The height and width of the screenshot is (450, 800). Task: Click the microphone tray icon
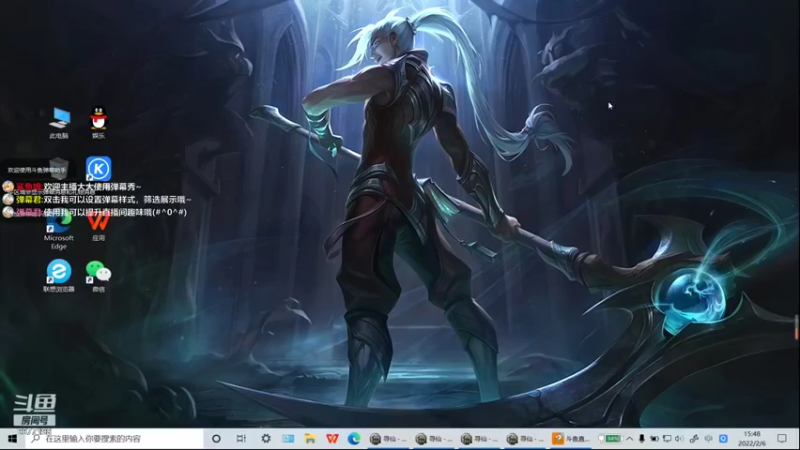(x=642, y=439)
